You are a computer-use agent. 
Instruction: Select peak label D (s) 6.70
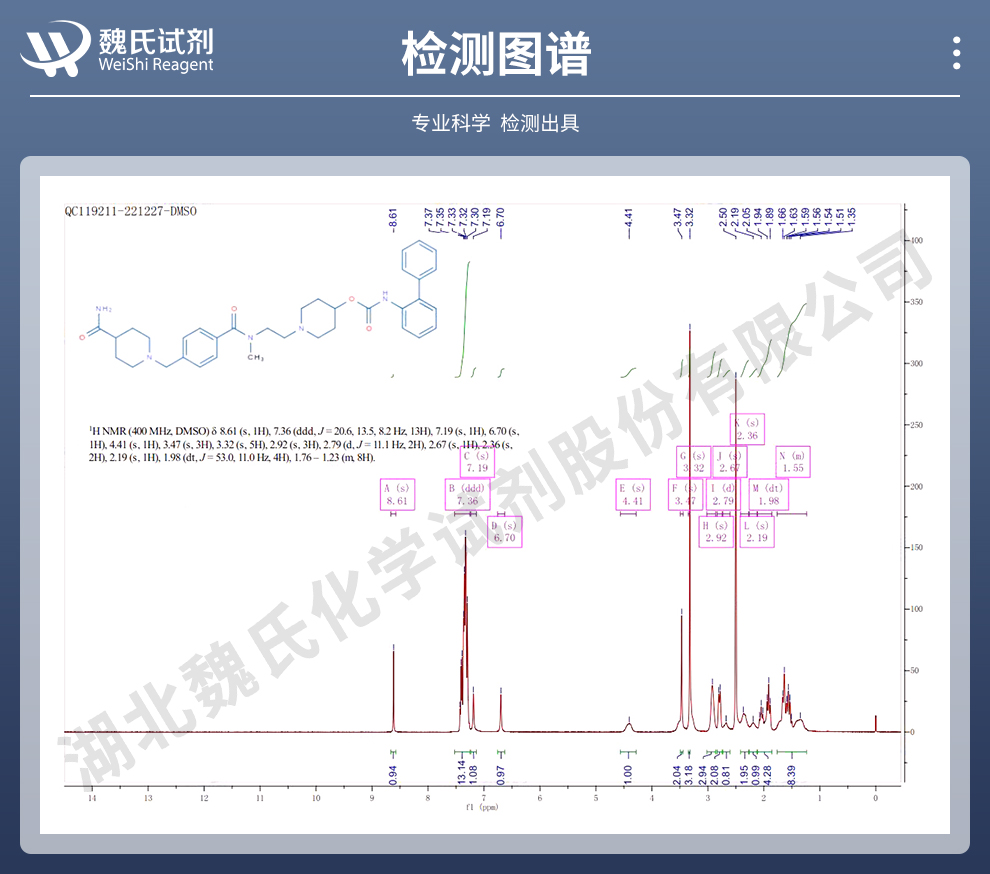coord(504,532)
